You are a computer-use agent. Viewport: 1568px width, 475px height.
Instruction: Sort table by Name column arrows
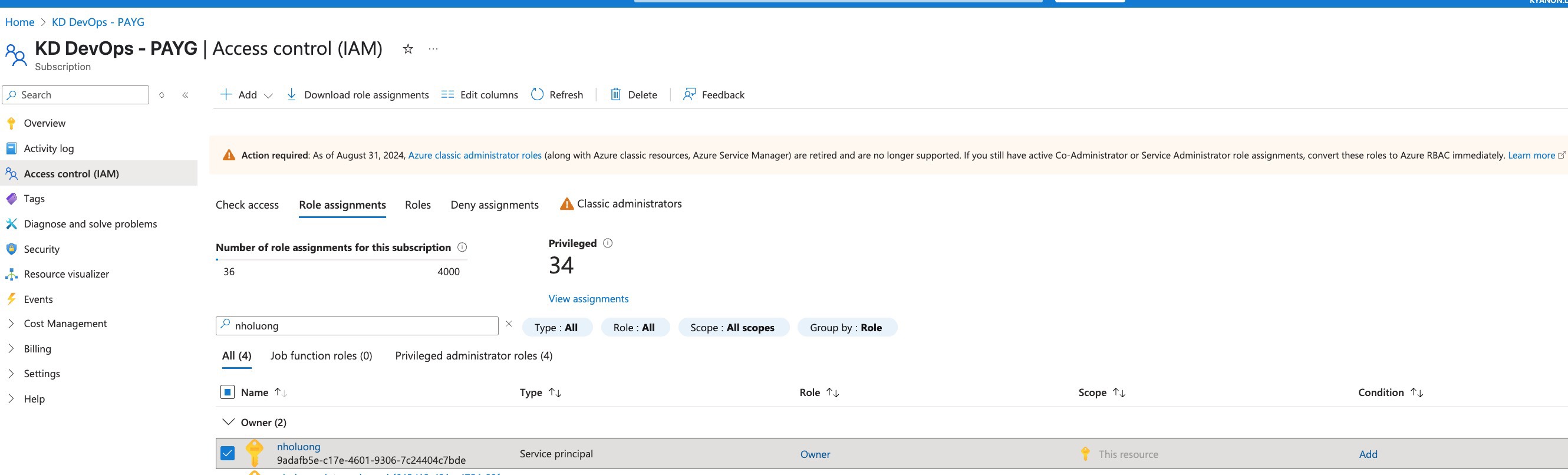[x=280, y=392]
